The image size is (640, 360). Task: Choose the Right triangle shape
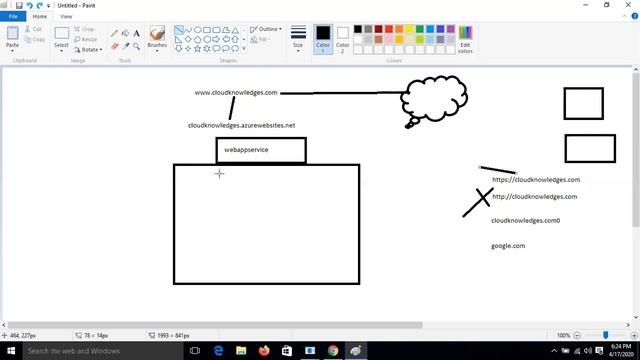[x=179, y=39]
